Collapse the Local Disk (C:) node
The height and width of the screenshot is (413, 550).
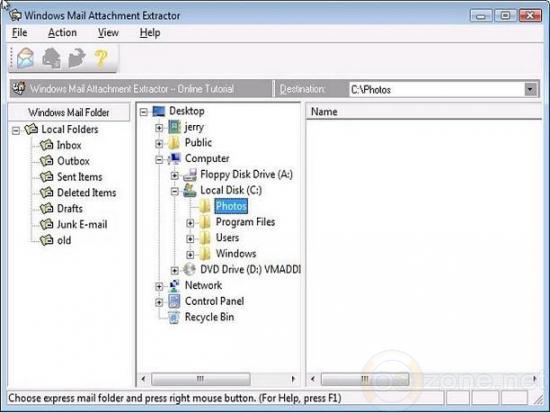click(174, 191)
